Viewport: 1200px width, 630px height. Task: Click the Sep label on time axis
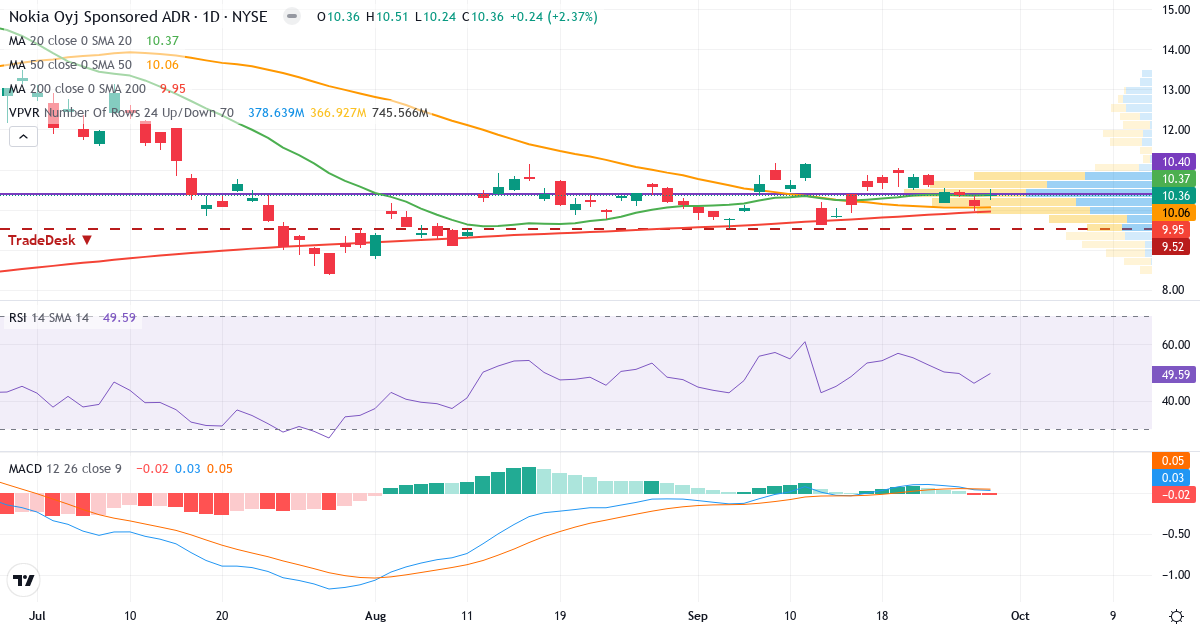[x=697, y=617]
